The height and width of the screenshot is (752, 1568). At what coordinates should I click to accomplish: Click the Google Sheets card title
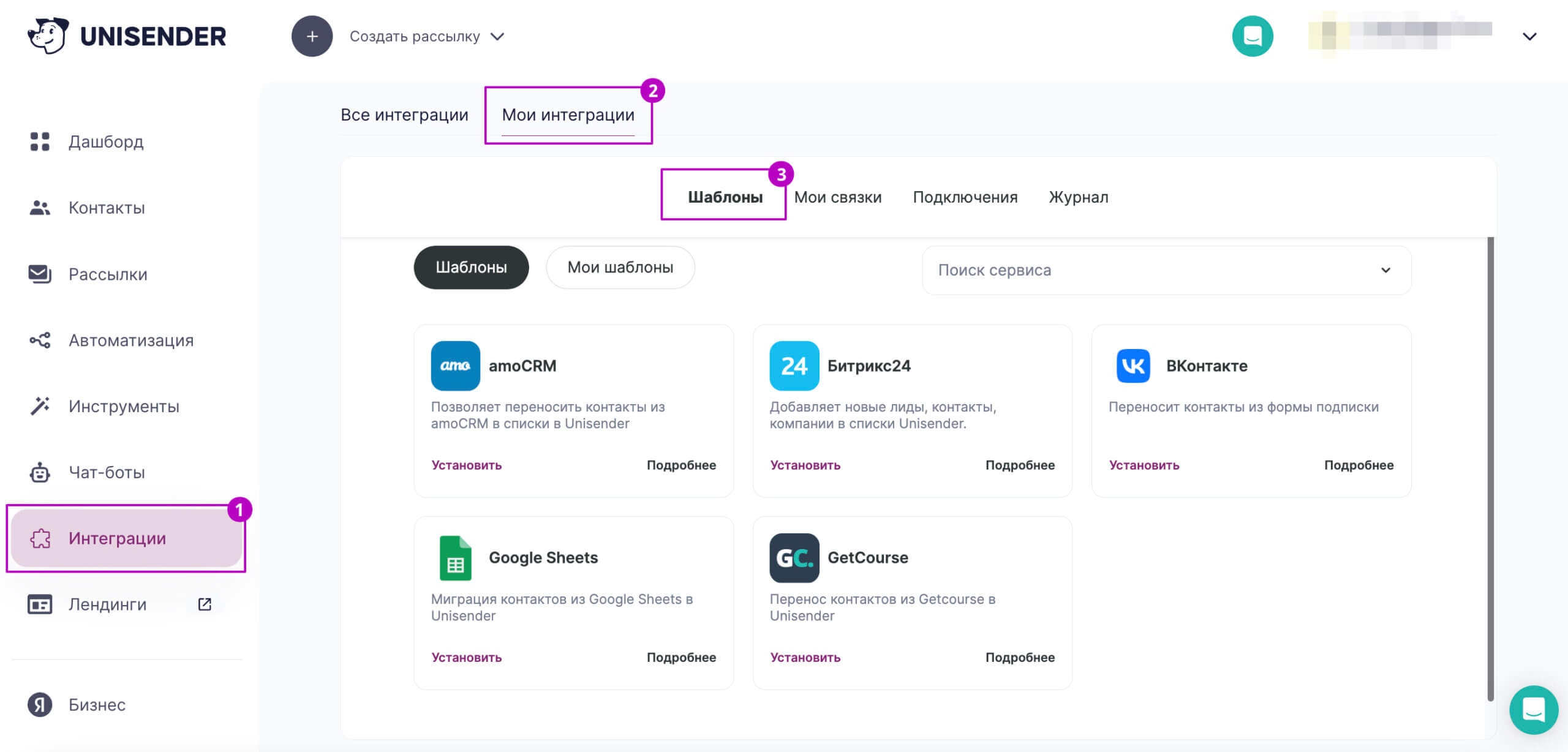pyautogui.click(x=543, y=558)
